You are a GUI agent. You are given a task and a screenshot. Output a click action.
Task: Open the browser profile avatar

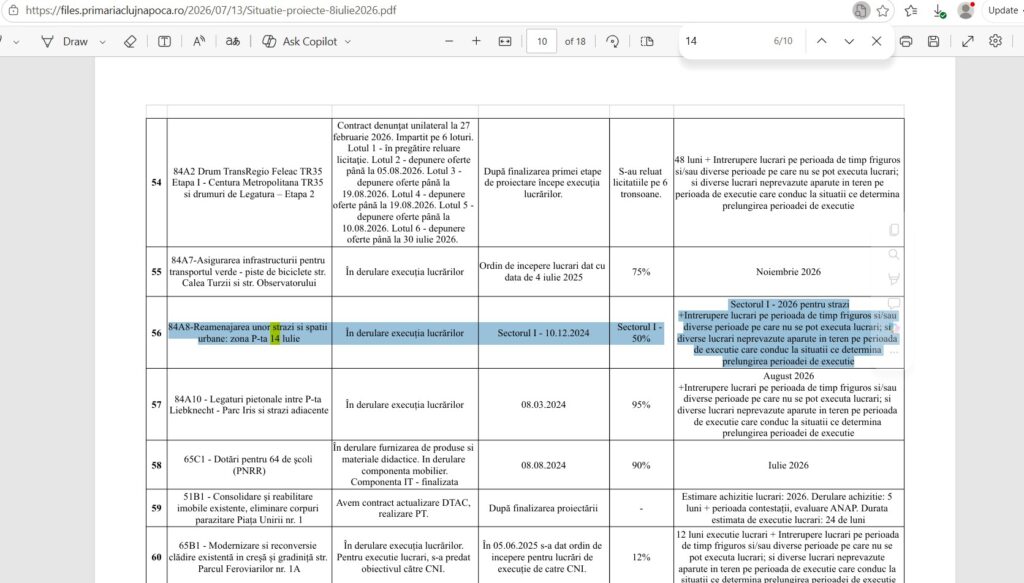click(x=966, y=10)
